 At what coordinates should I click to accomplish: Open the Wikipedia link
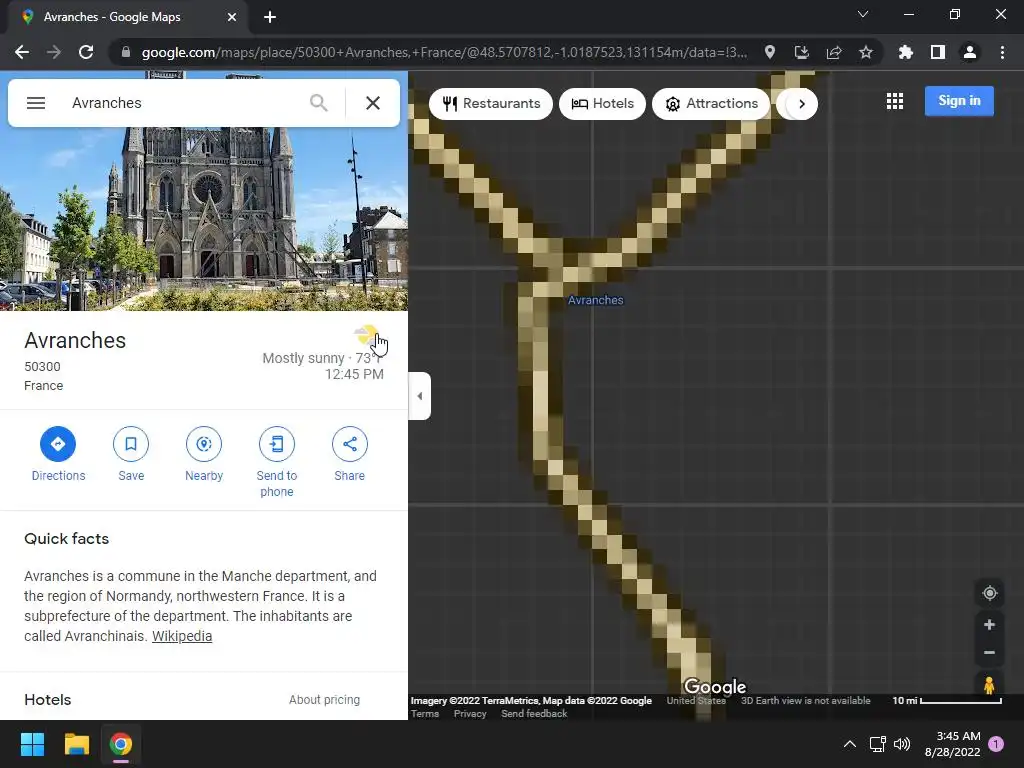[x=182, y=636]
